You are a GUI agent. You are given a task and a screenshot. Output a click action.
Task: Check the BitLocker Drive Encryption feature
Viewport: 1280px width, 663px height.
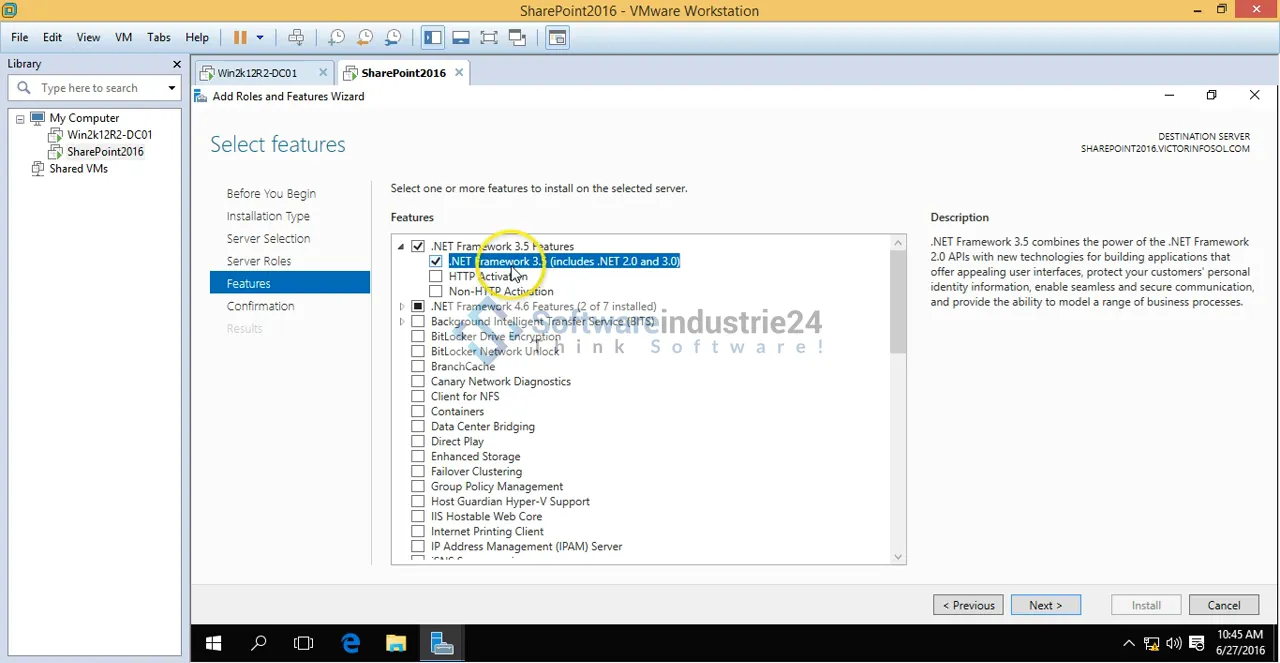tap(418, 337)
